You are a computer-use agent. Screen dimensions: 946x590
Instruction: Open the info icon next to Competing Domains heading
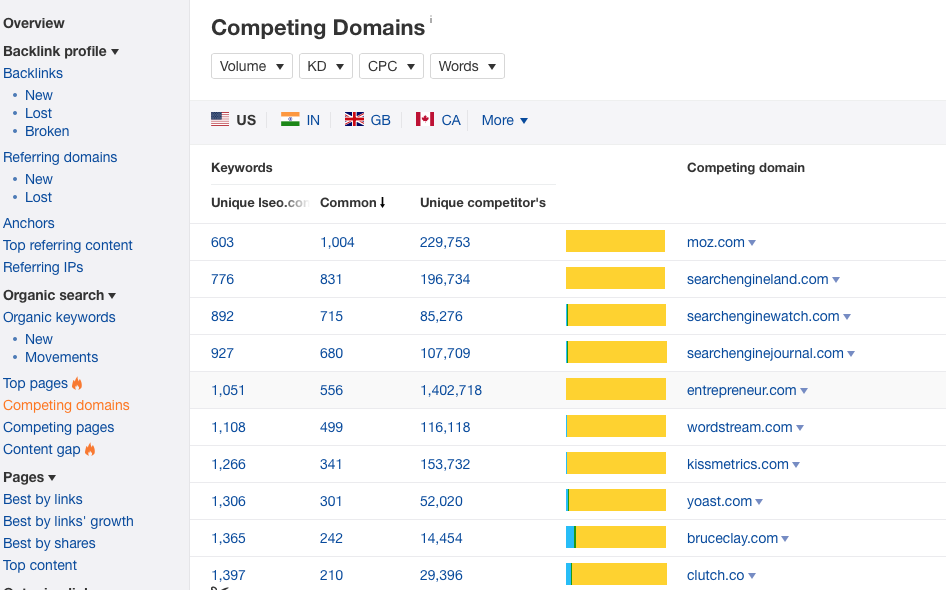point(431,17)
